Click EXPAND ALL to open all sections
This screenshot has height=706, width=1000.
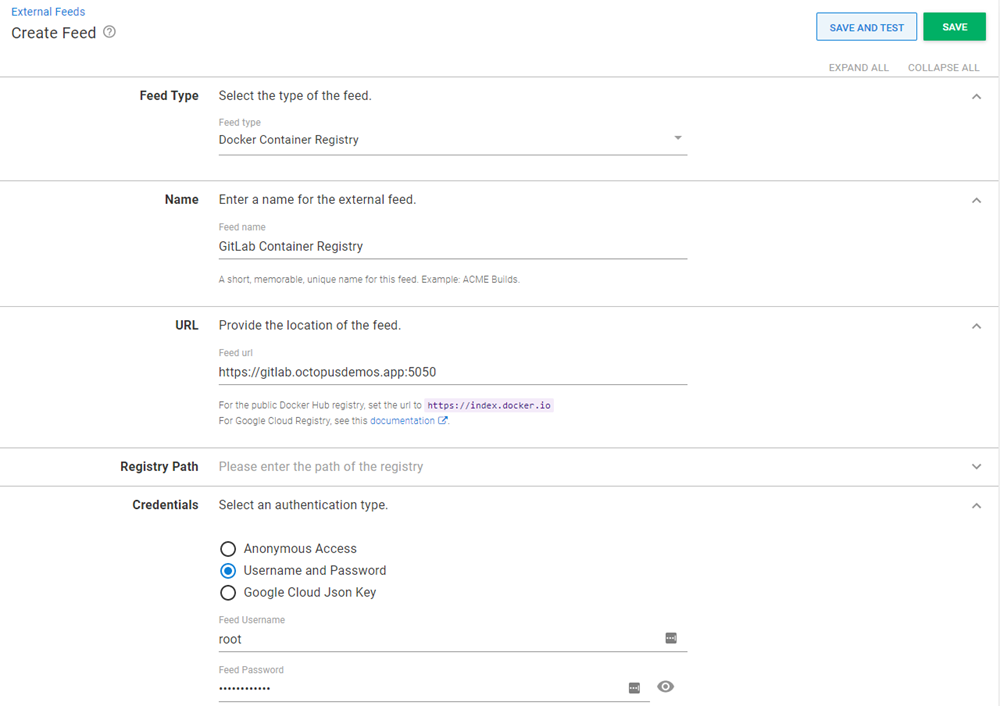pyautogui.click(x=858, y=67)
